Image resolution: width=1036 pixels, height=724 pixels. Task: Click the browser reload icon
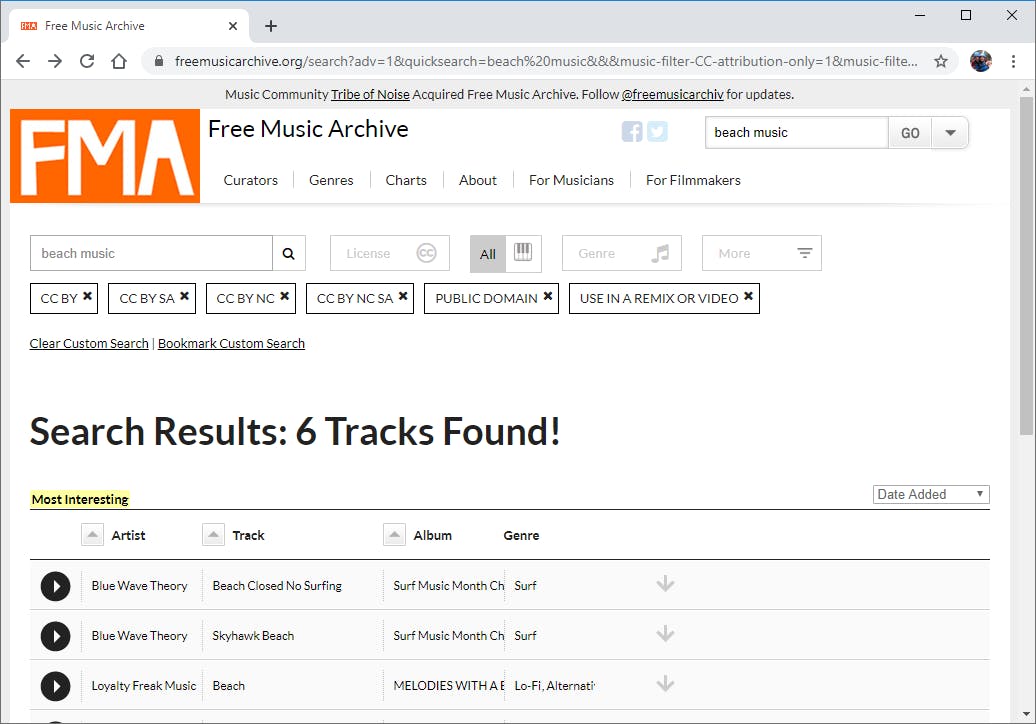87,61
